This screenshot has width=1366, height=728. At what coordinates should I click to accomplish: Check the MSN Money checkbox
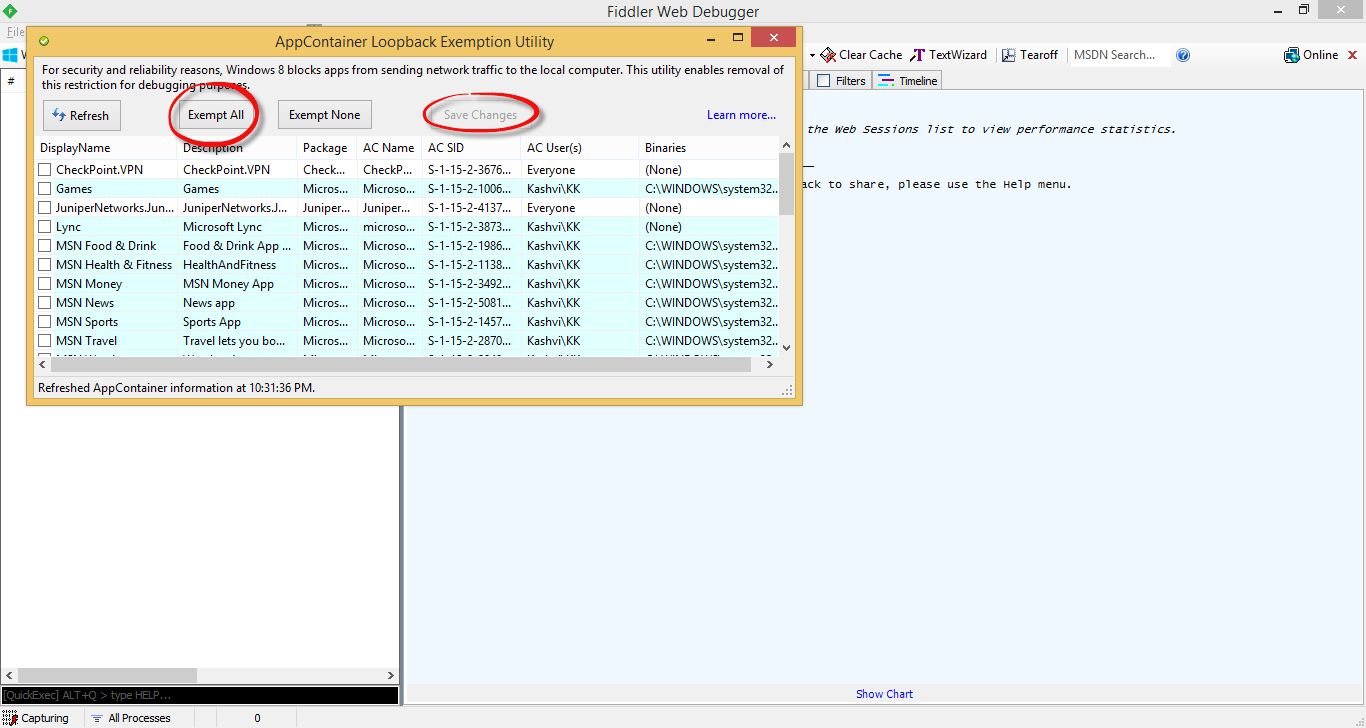click(45, 284)
